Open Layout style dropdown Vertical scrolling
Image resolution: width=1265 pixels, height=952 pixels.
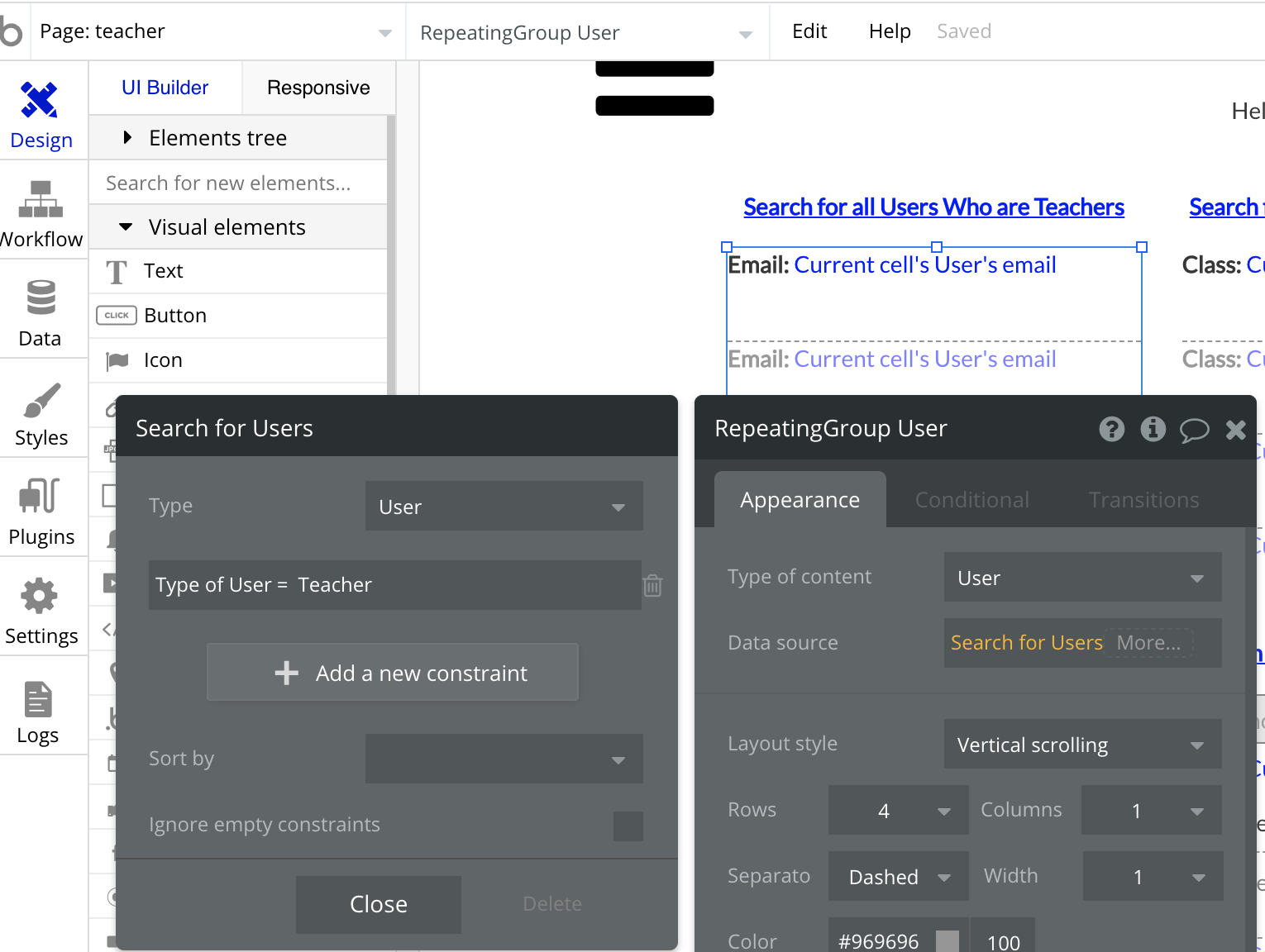(1083, 744)
